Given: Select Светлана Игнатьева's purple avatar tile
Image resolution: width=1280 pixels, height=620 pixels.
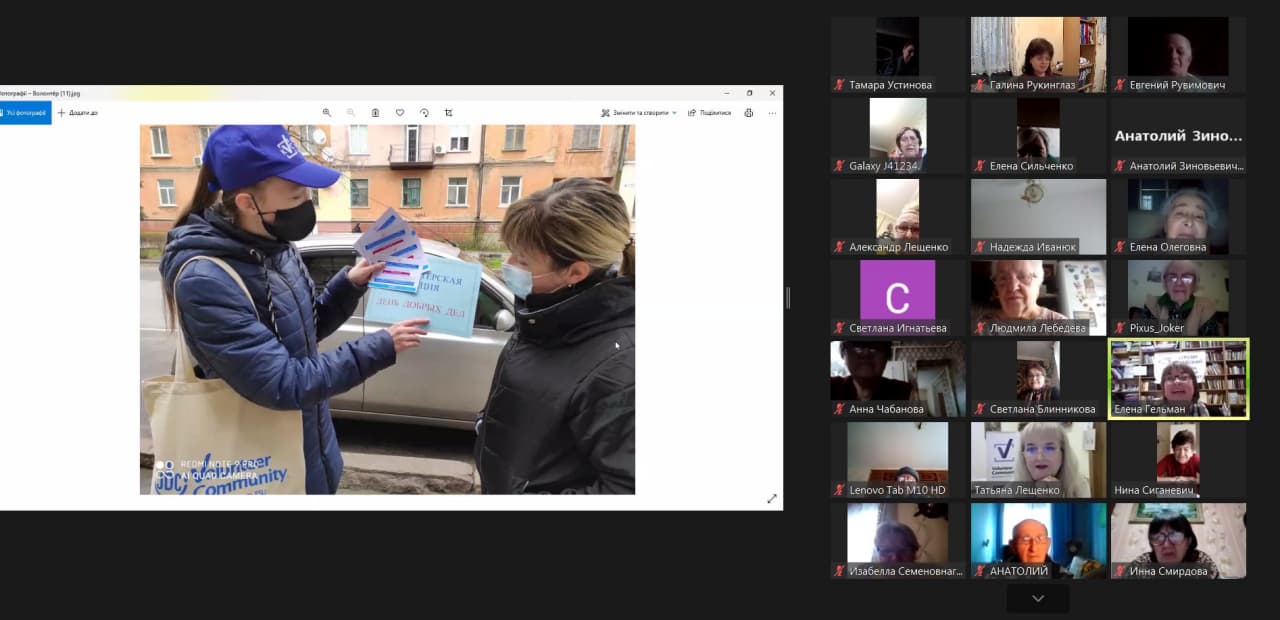Looking at the screenshot, I should (897, 290).
